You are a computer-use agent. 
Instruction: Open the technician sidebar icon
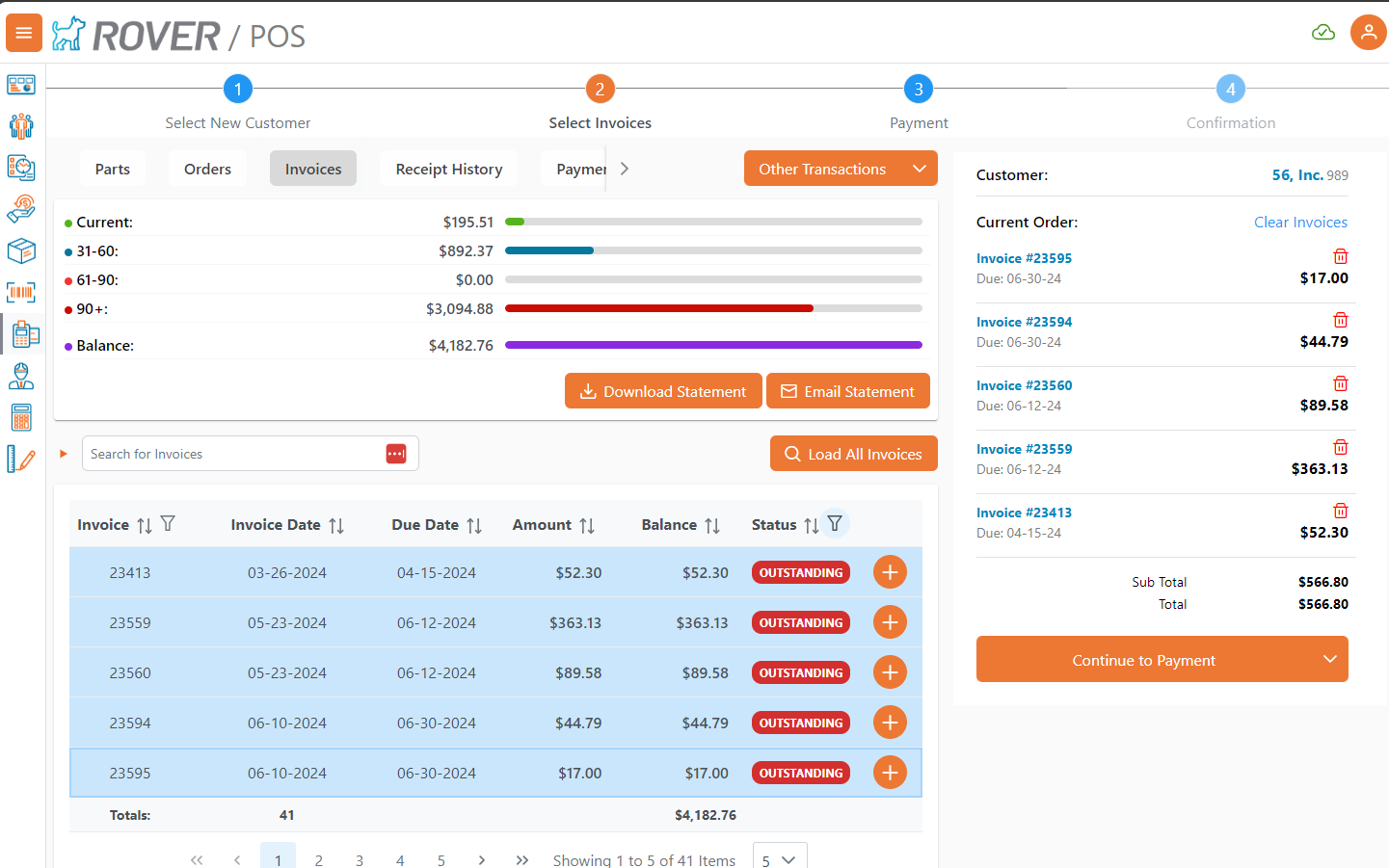[21, 376]
